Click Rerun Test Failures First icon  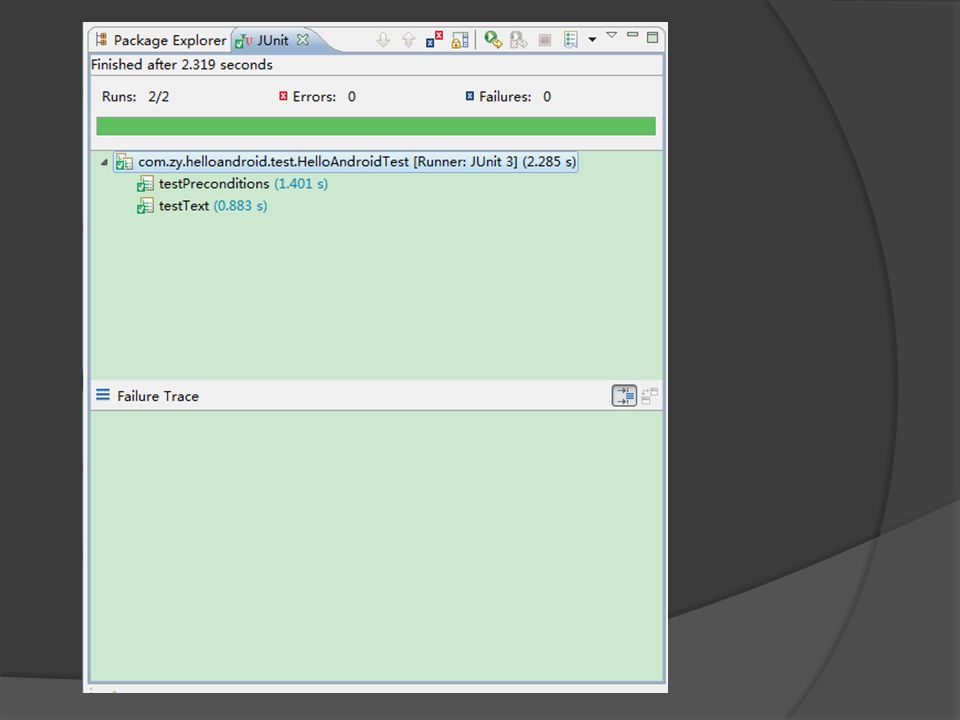point(519,40)
